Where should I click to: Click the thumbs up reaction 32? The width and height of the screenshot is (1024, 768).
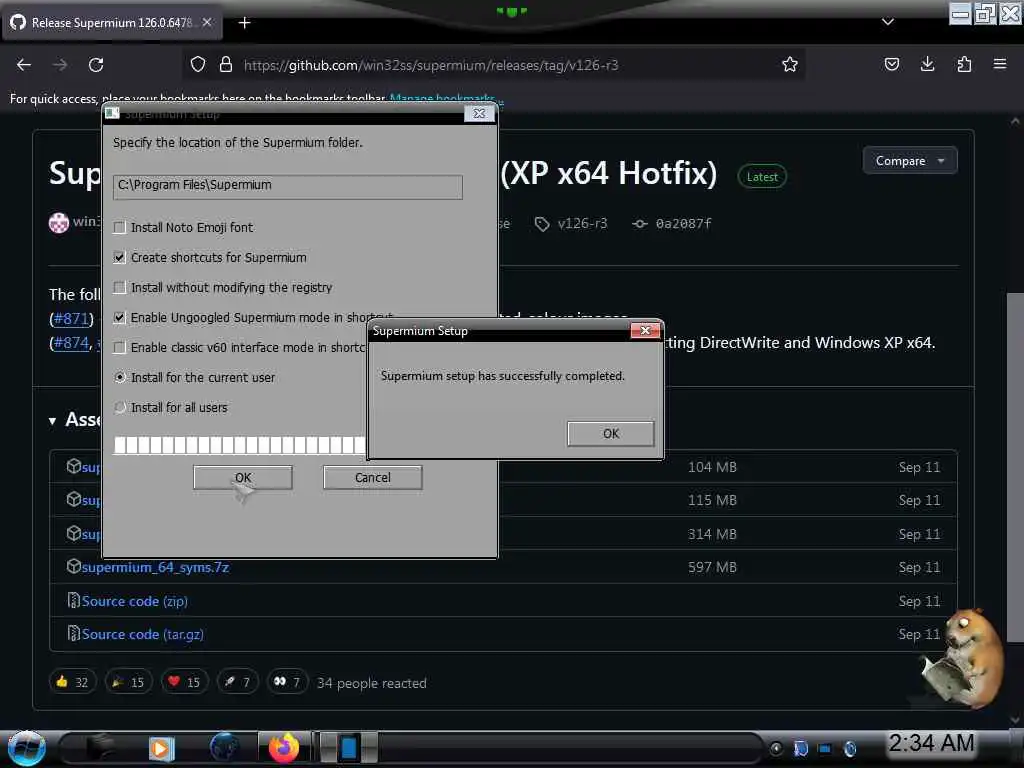[72, 682]
